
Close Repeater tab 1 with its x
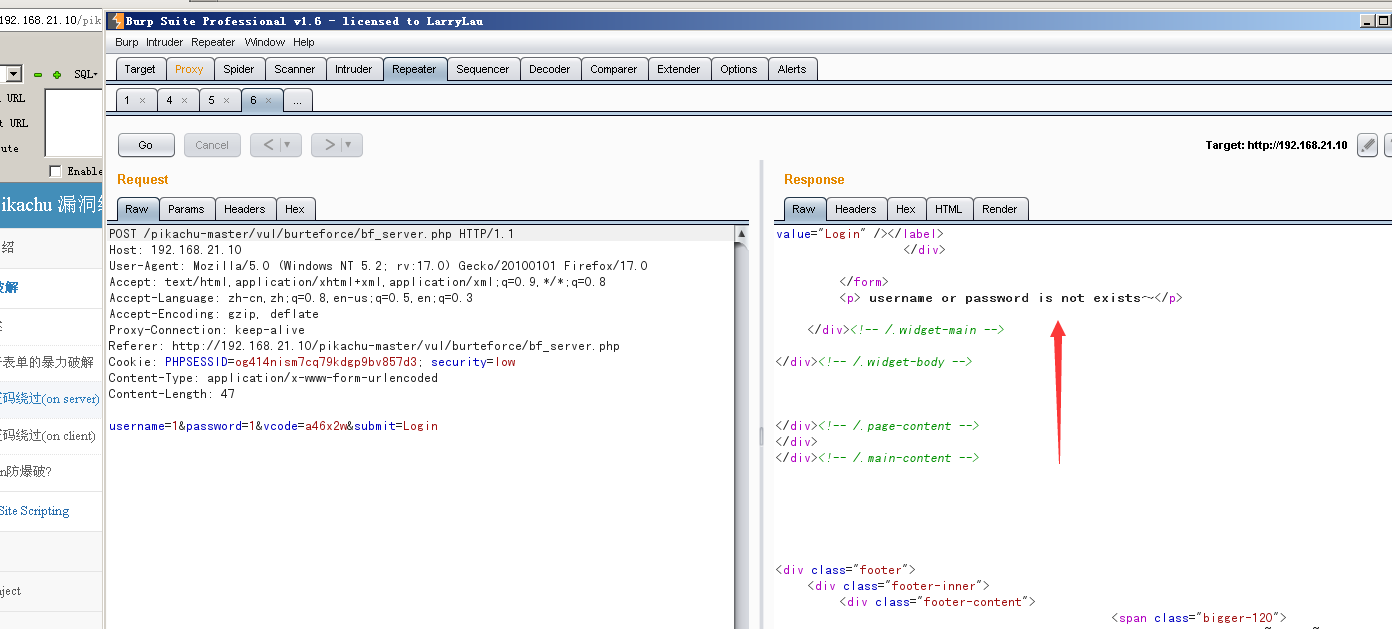tap(142, 100)
